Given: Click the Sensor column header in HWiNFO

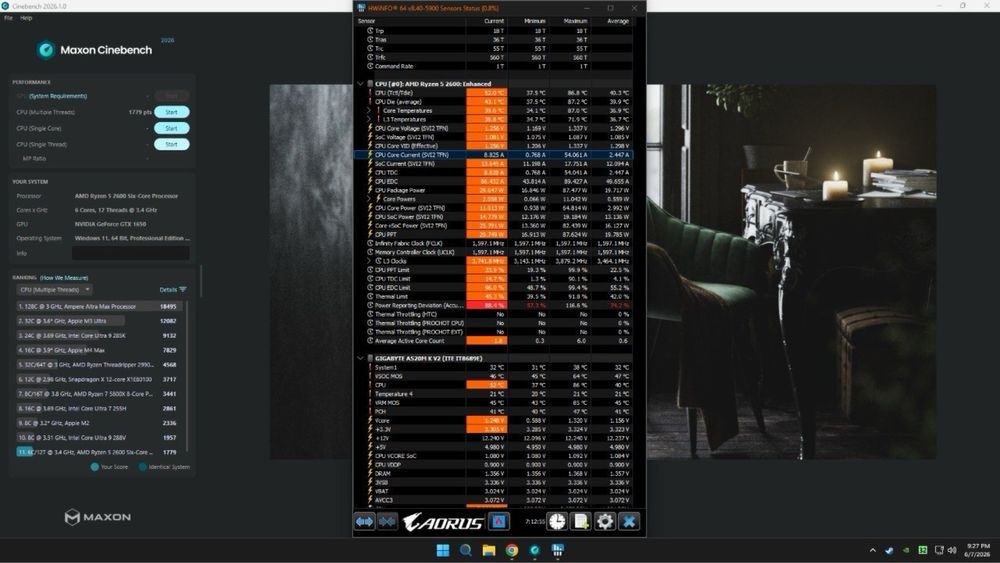Looking at the screenshot, I should click(367, 21).
